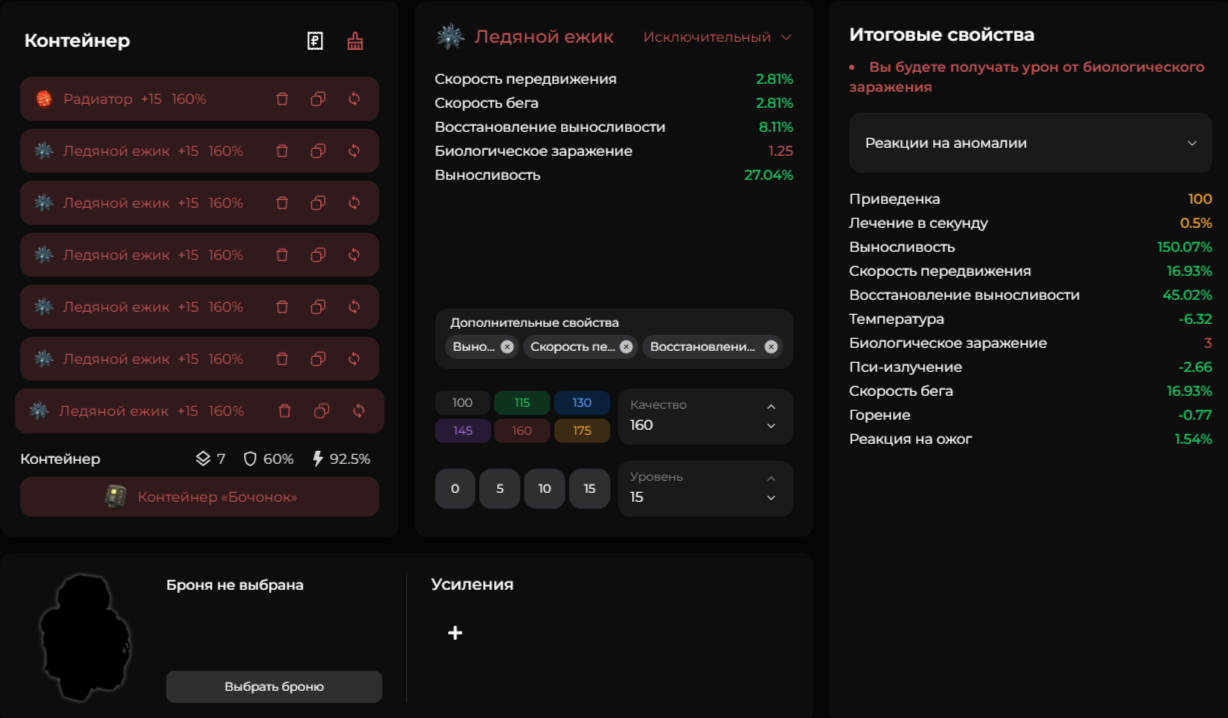Select the Радиатор artifact row

coord(150,99)
